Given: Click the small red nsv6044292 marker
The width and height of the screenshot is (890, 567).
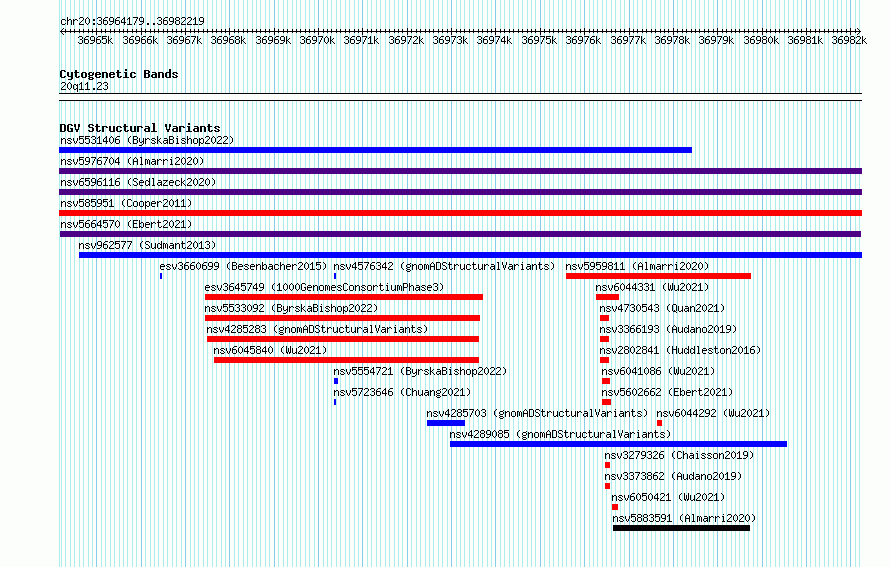Looking at the screenshot, I should [x=660, y=423].
